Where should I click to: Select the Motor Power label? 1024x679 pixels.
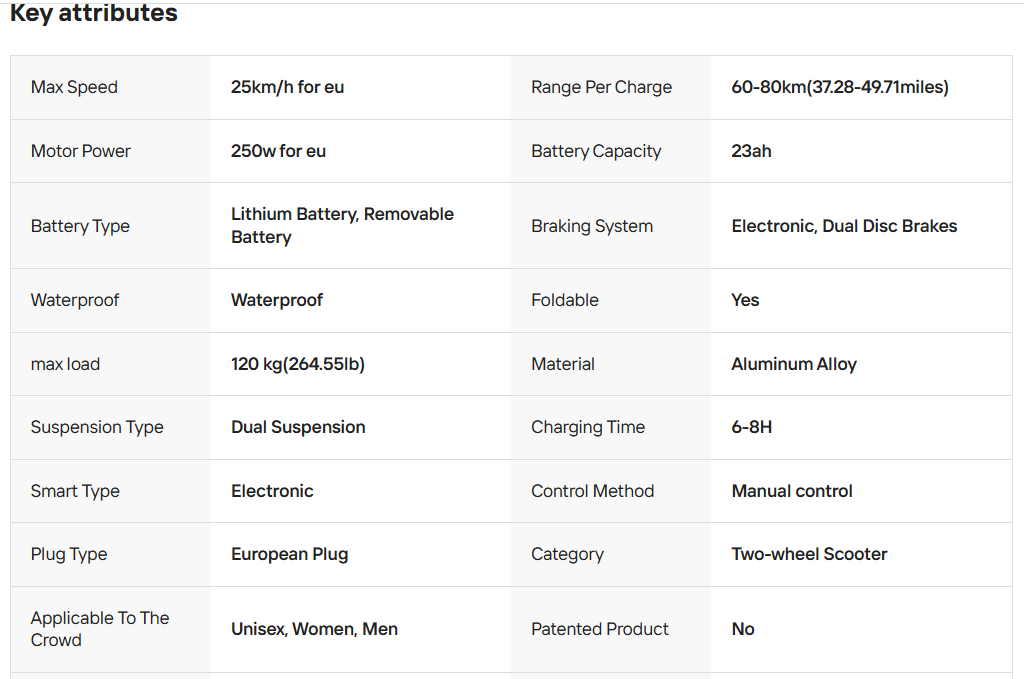(x=80, y=151)
